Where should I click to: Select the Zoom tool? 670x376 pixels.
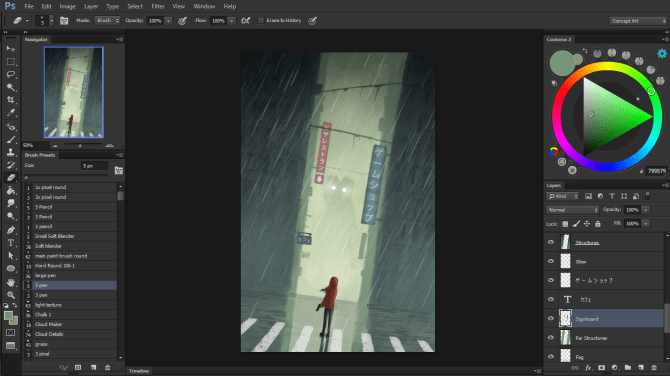point(11,295)
